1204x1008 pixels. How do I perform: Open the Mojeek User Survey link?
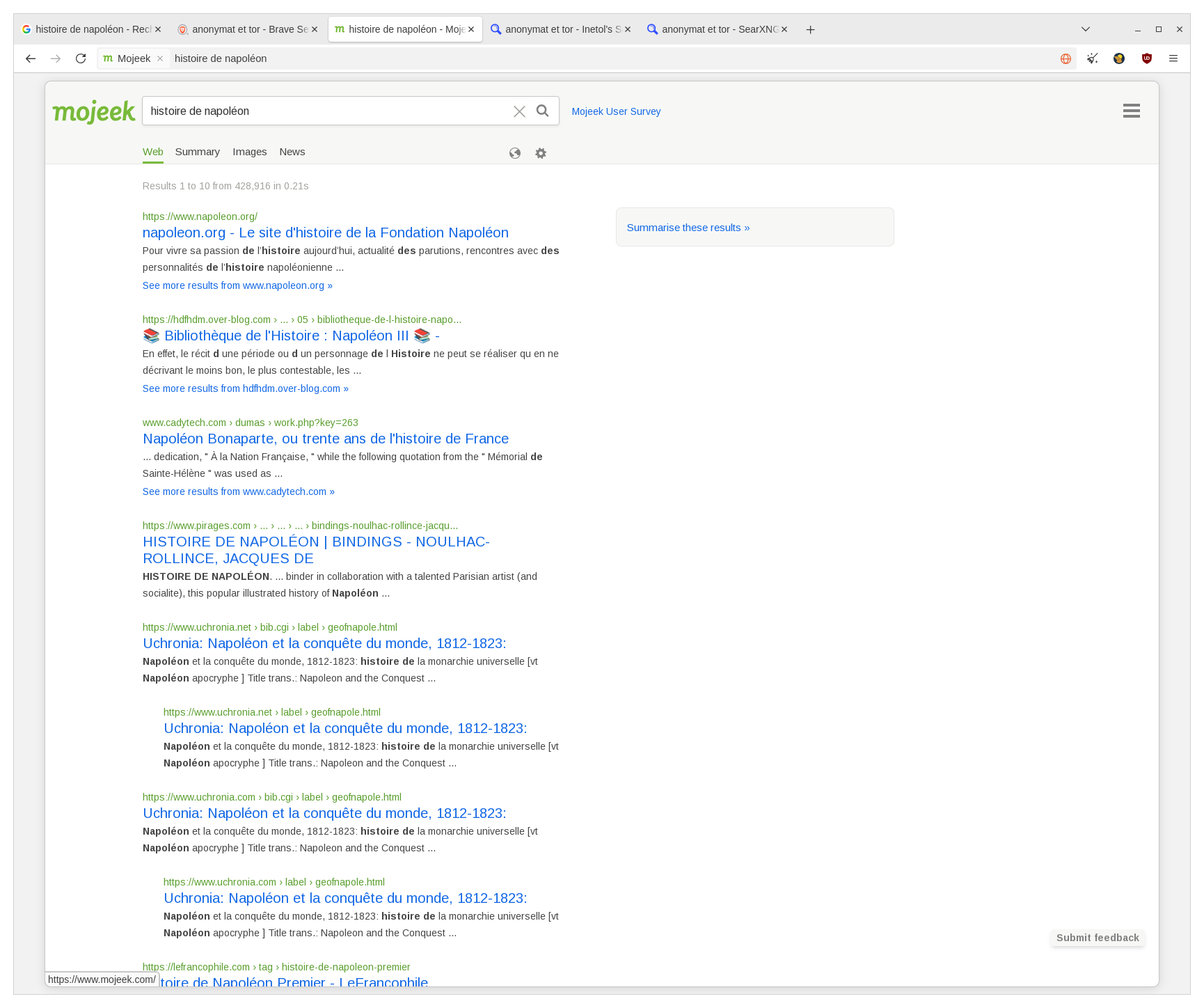tap(616, 111)
